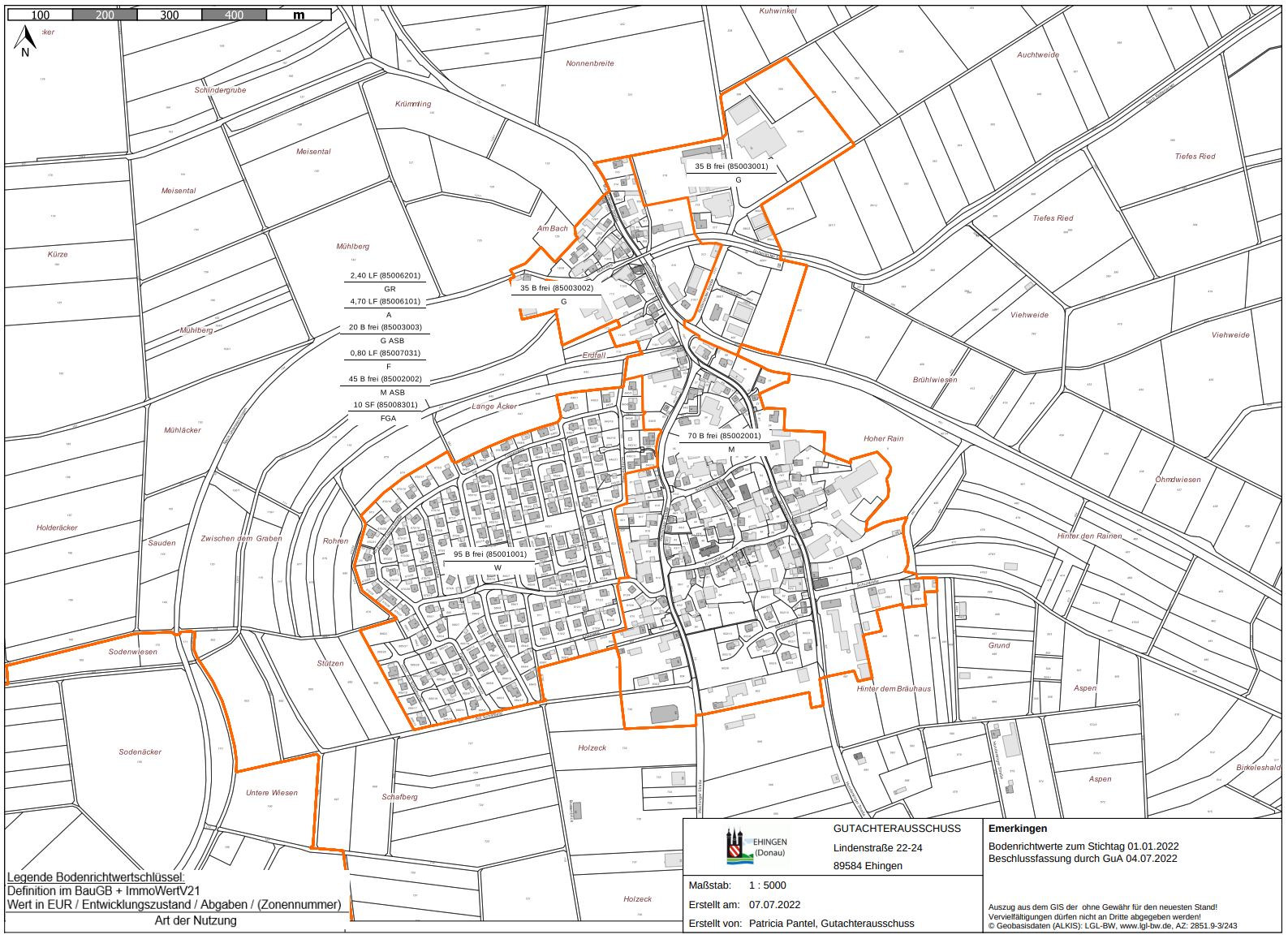Select the '70 B frei (85002001)' zone label

[724, 436]
